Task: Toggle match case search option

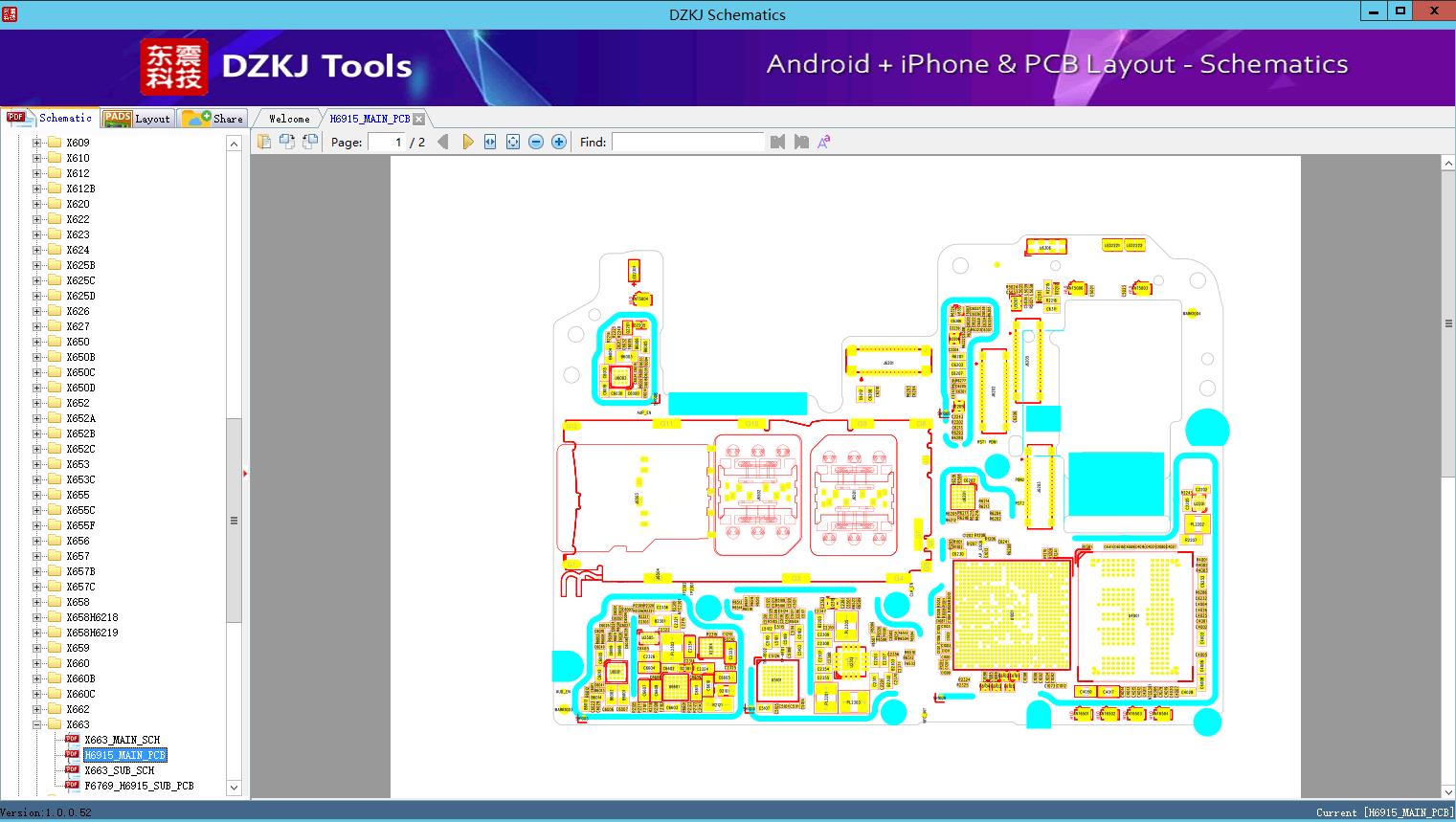Action: (824, 142)
